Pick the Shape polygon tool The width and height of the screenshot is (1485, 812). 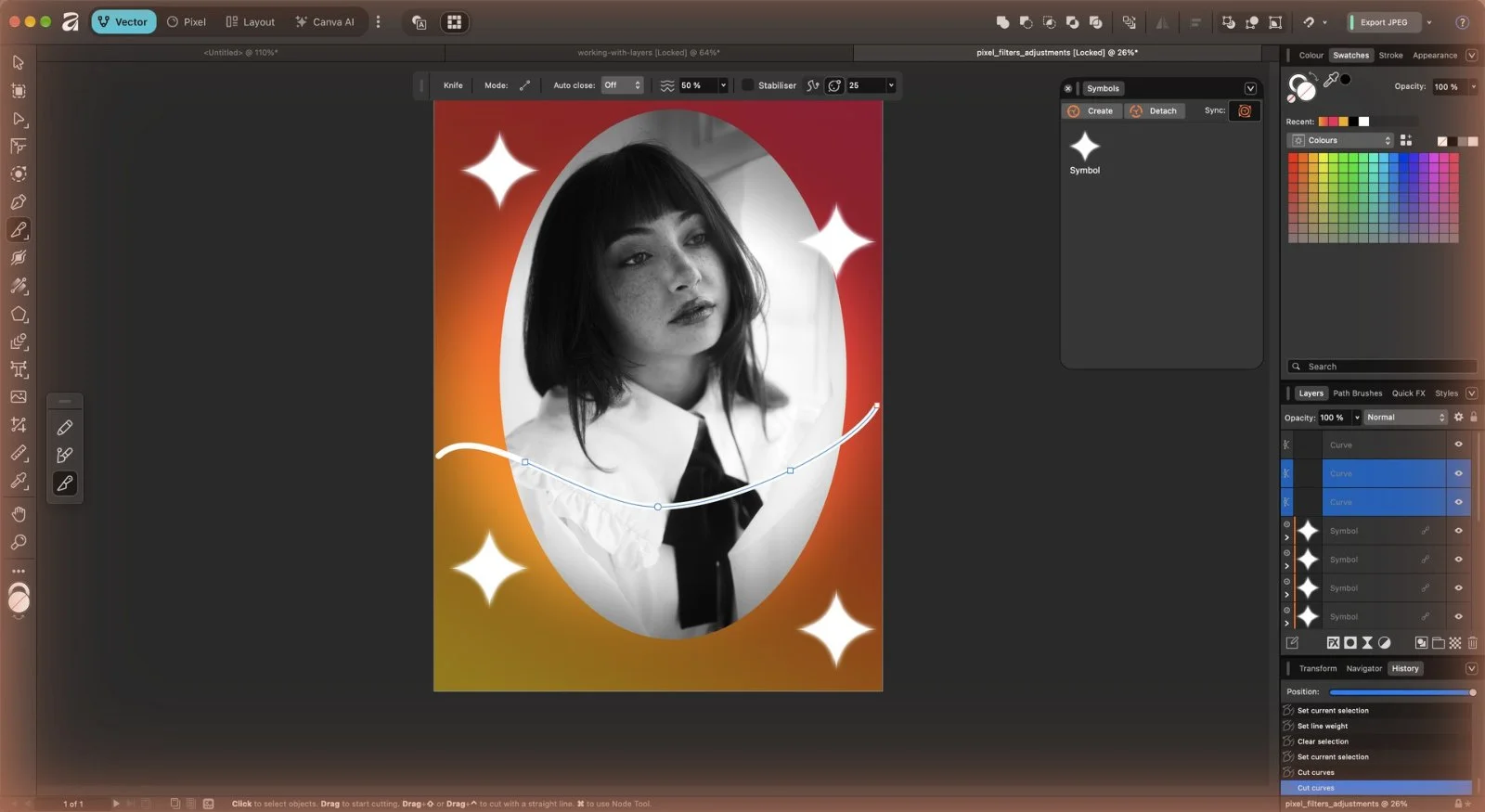coord(18,314)
